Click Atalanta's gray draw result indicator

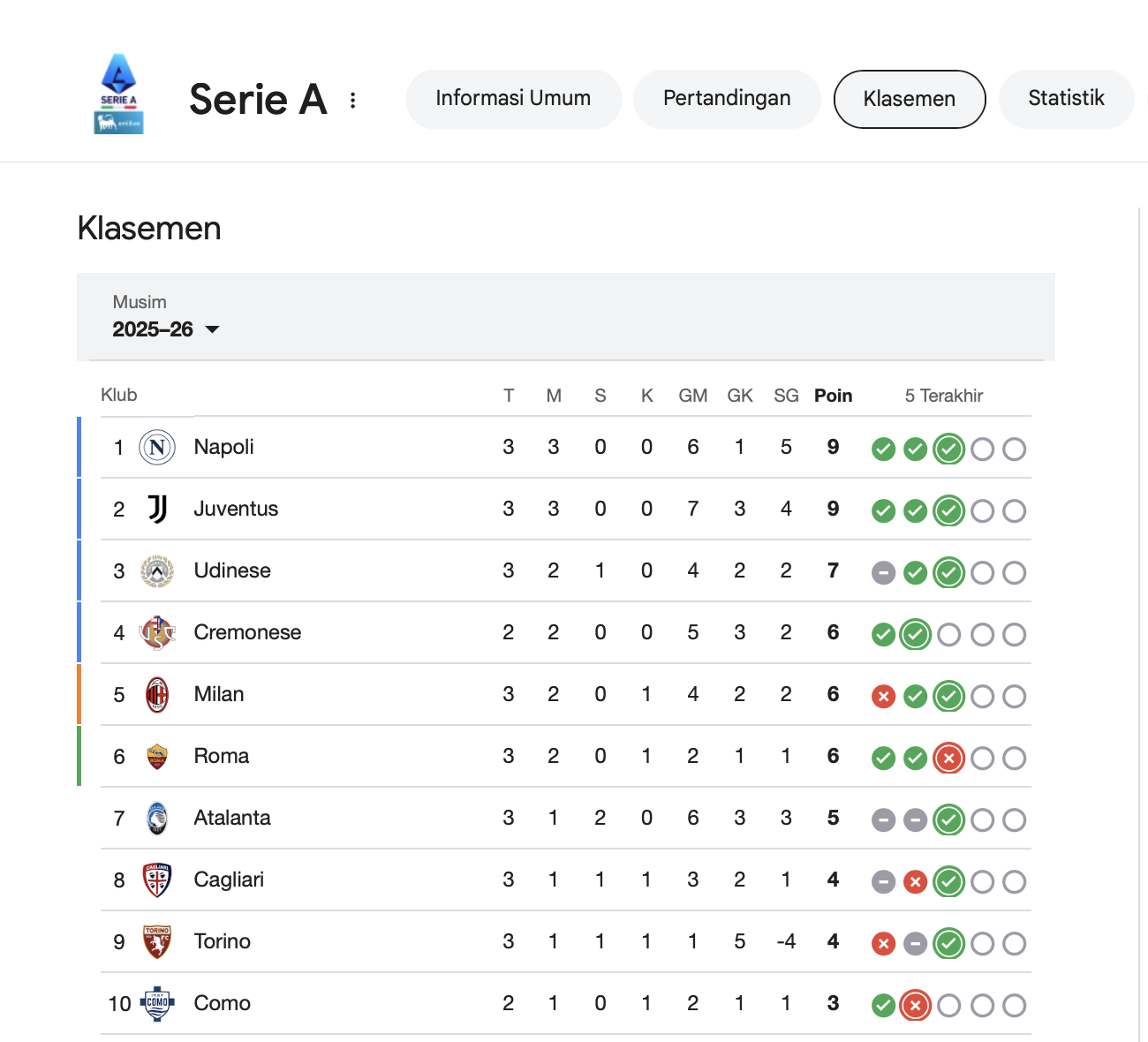tap(883, 819)
